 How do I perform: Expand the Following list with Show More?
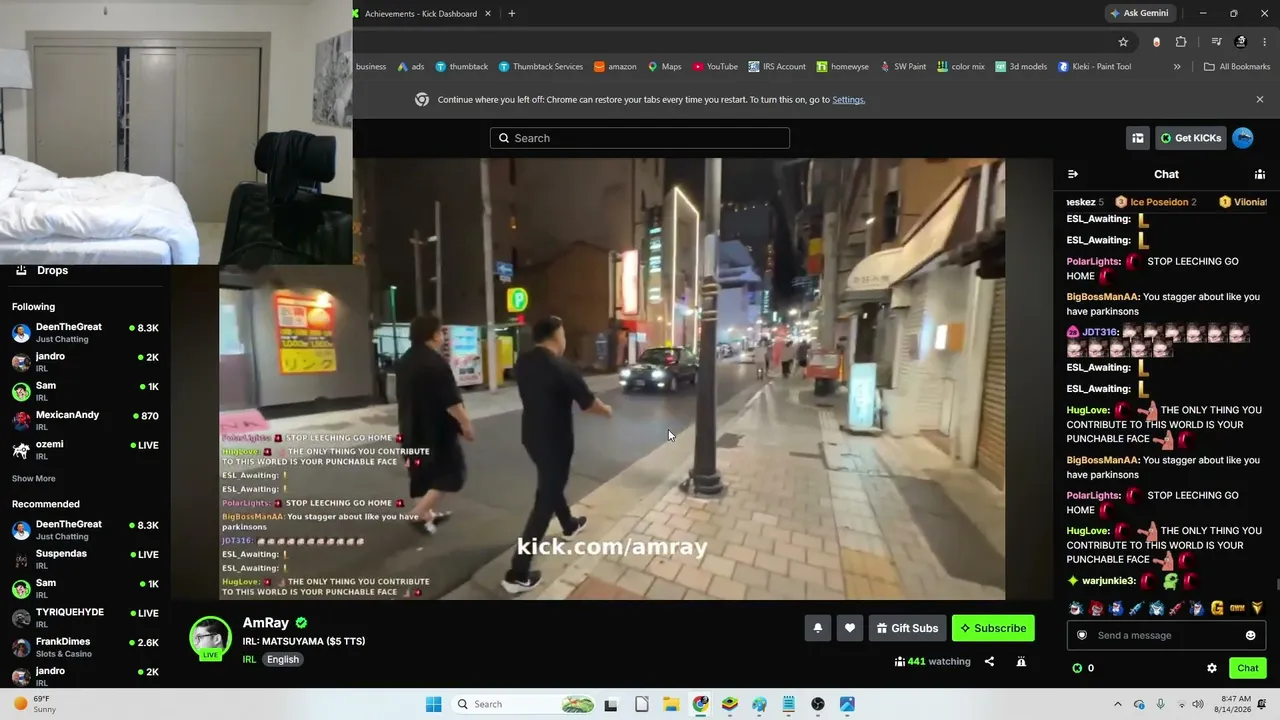tap(34, 479)
